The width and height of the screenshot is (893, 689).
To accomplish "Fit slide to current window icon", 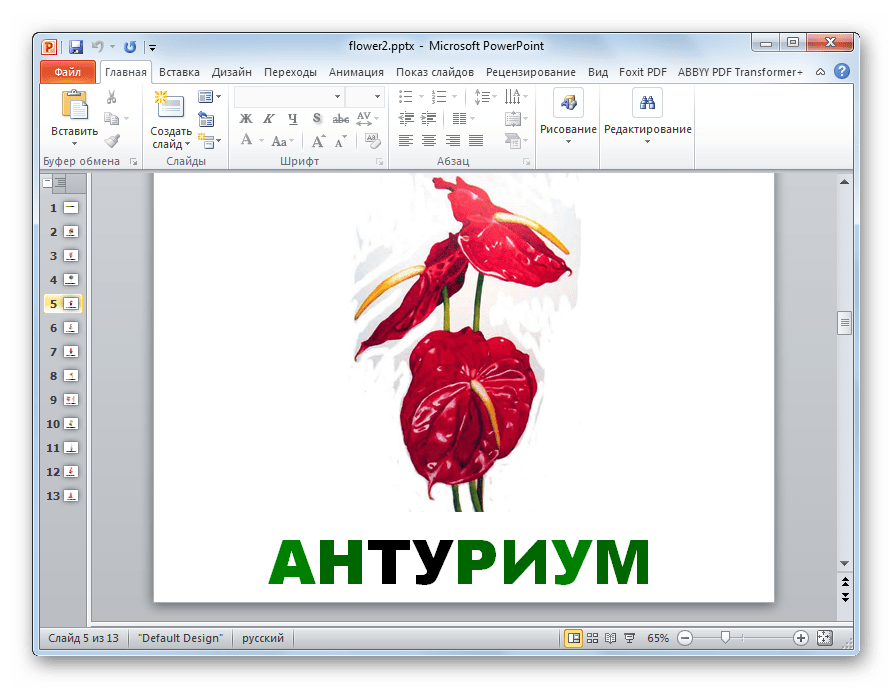I will (x=825, y=638).
